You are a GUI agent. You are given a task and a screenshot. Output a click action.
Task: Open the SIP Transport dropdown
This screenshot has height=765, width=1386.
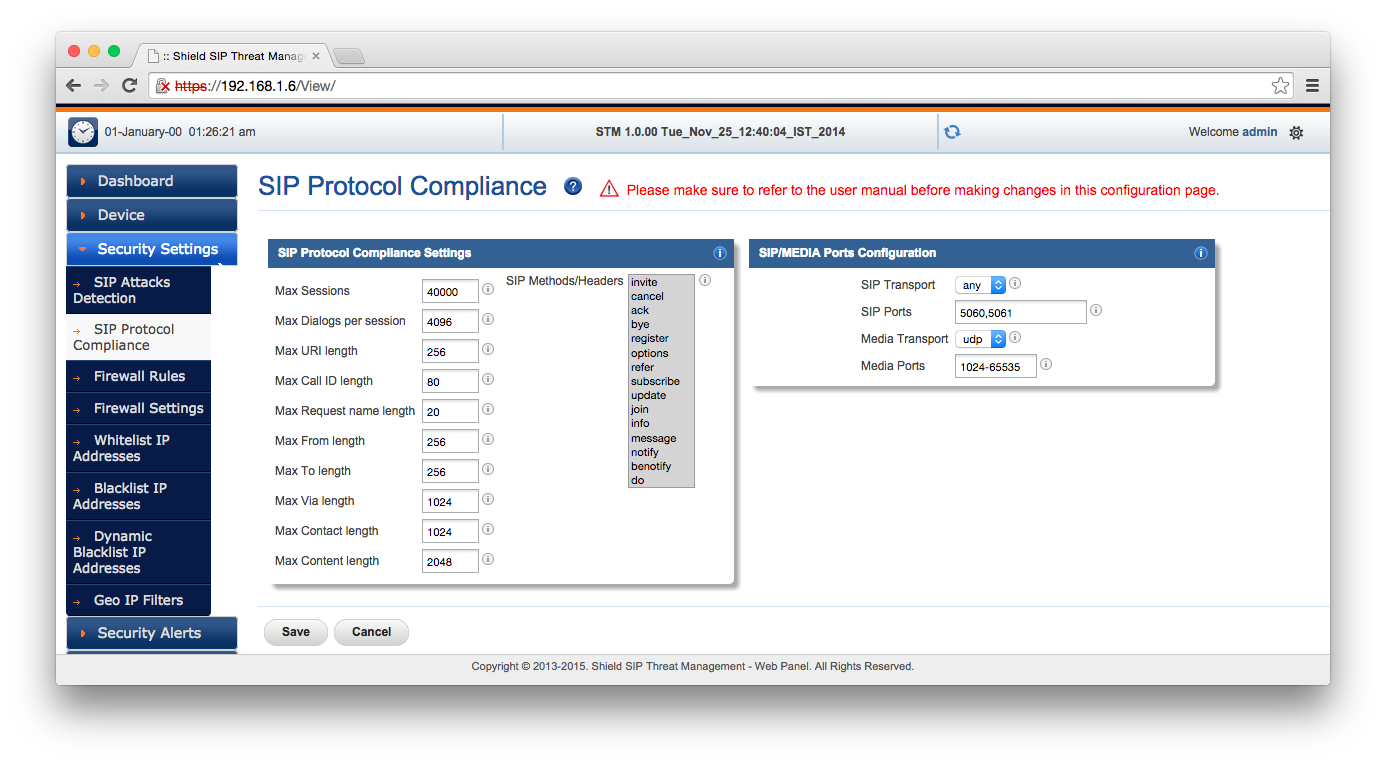[x=980, y=285]
